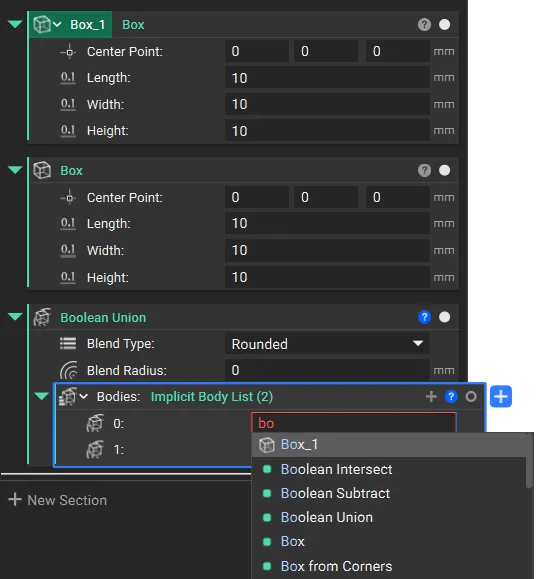Choose Box_1 from the suggestion list

point(389,445)
